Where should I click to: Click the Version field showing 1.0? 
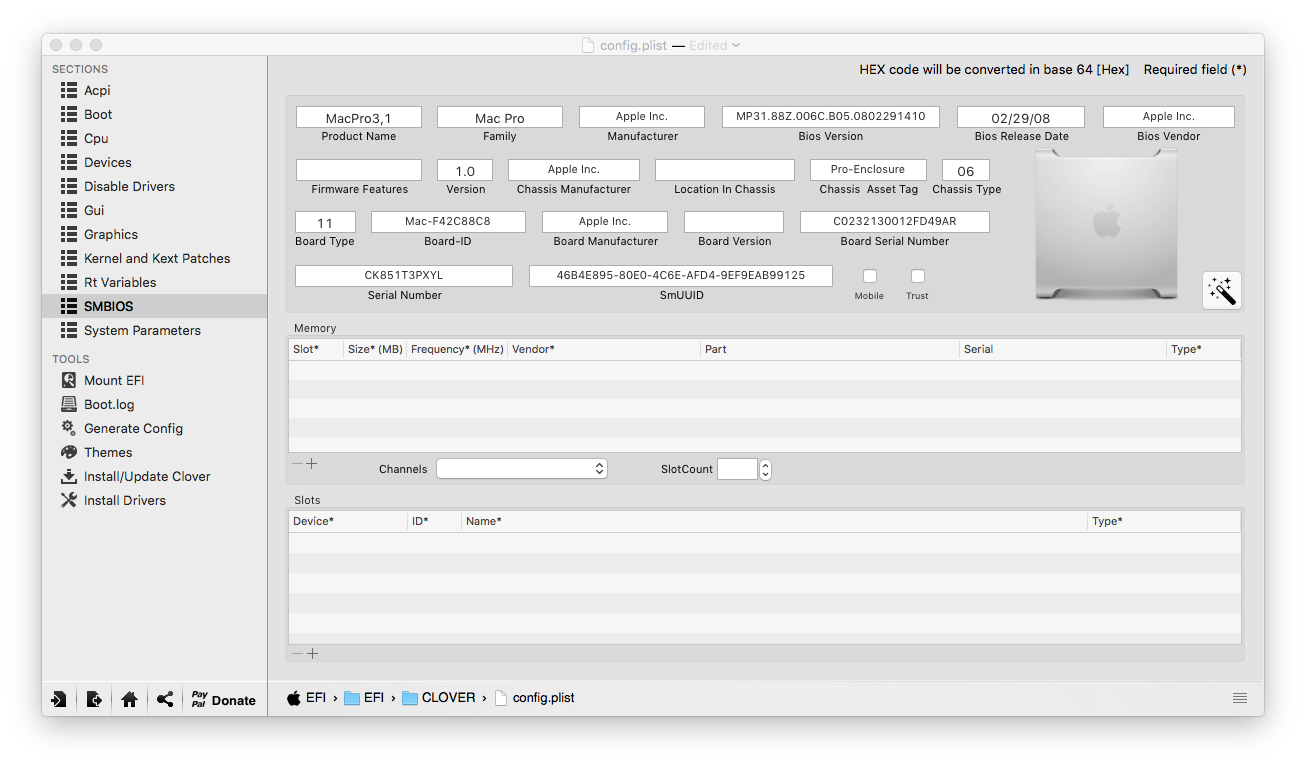[466, 170]
